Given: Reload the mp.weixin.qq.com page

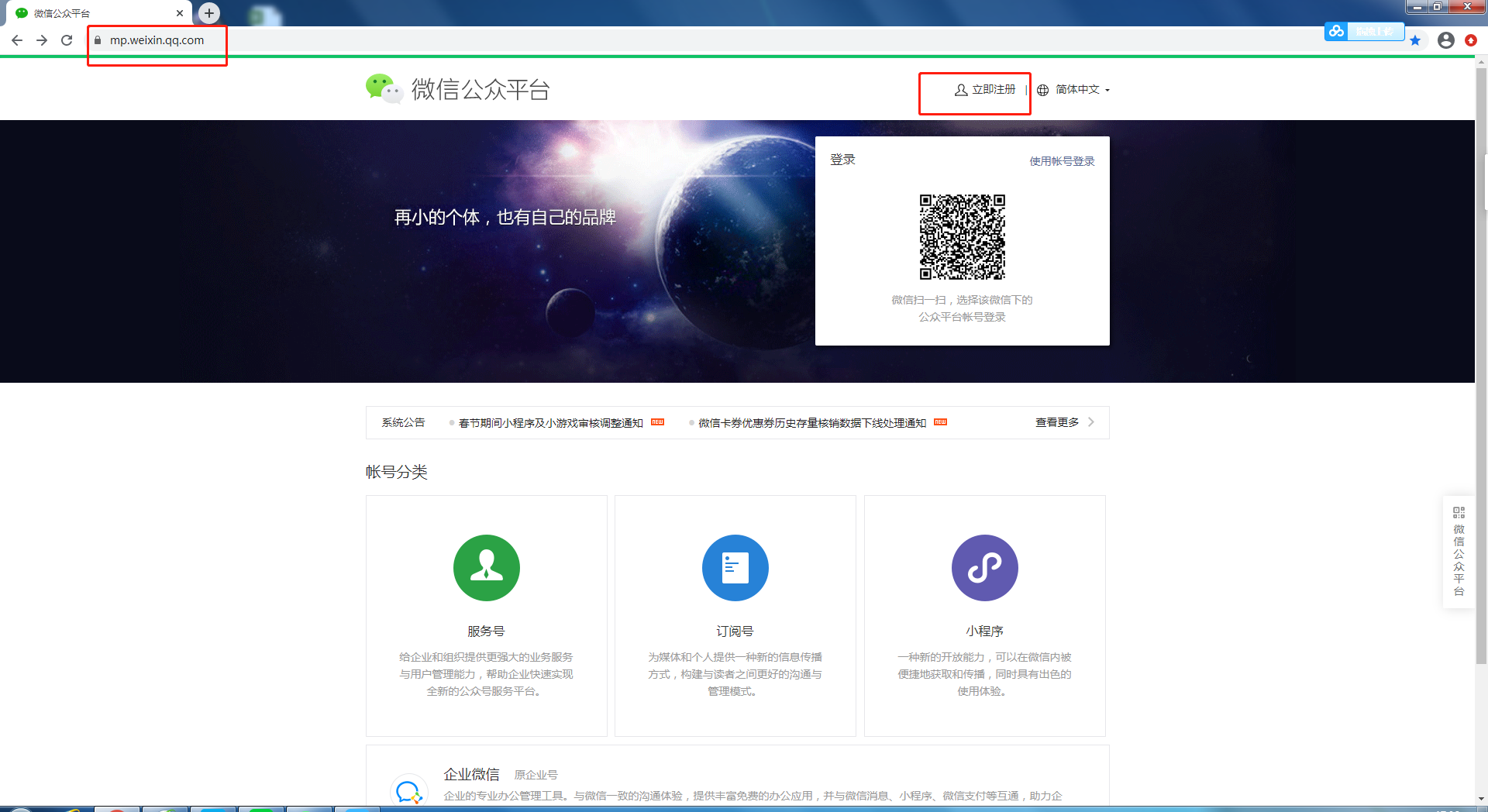Looking at the screenshot, I should [67, 40].
